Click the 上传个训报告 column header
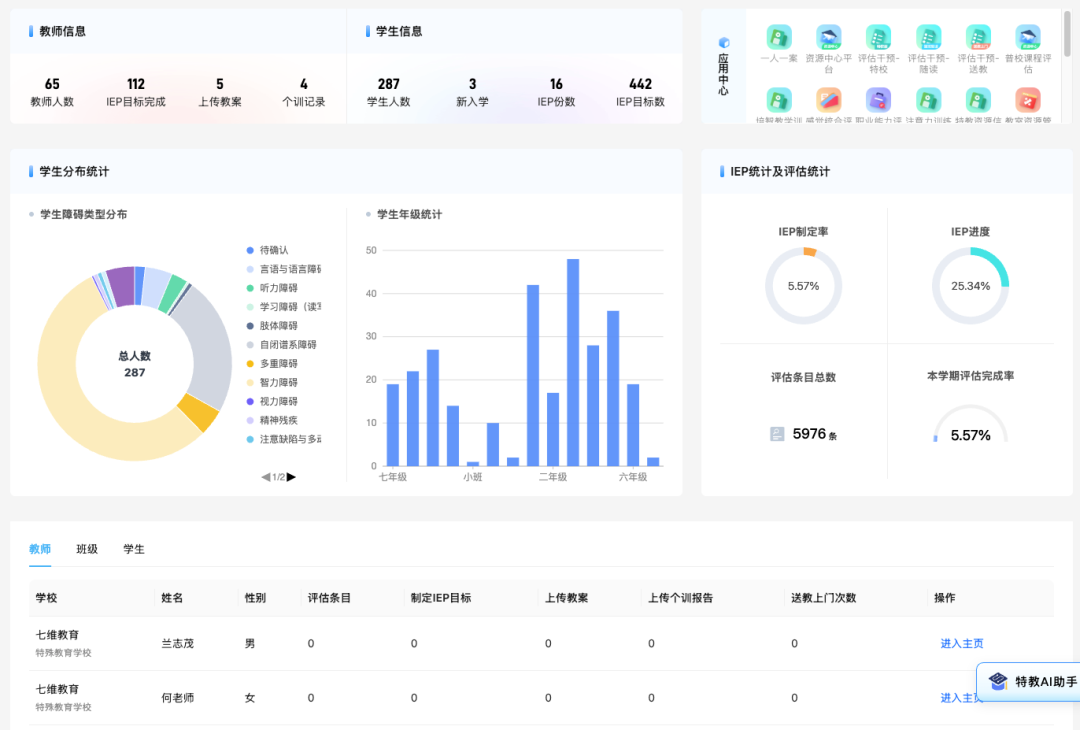The width and height of the screenshot is (1080, 730). (681, 598)
